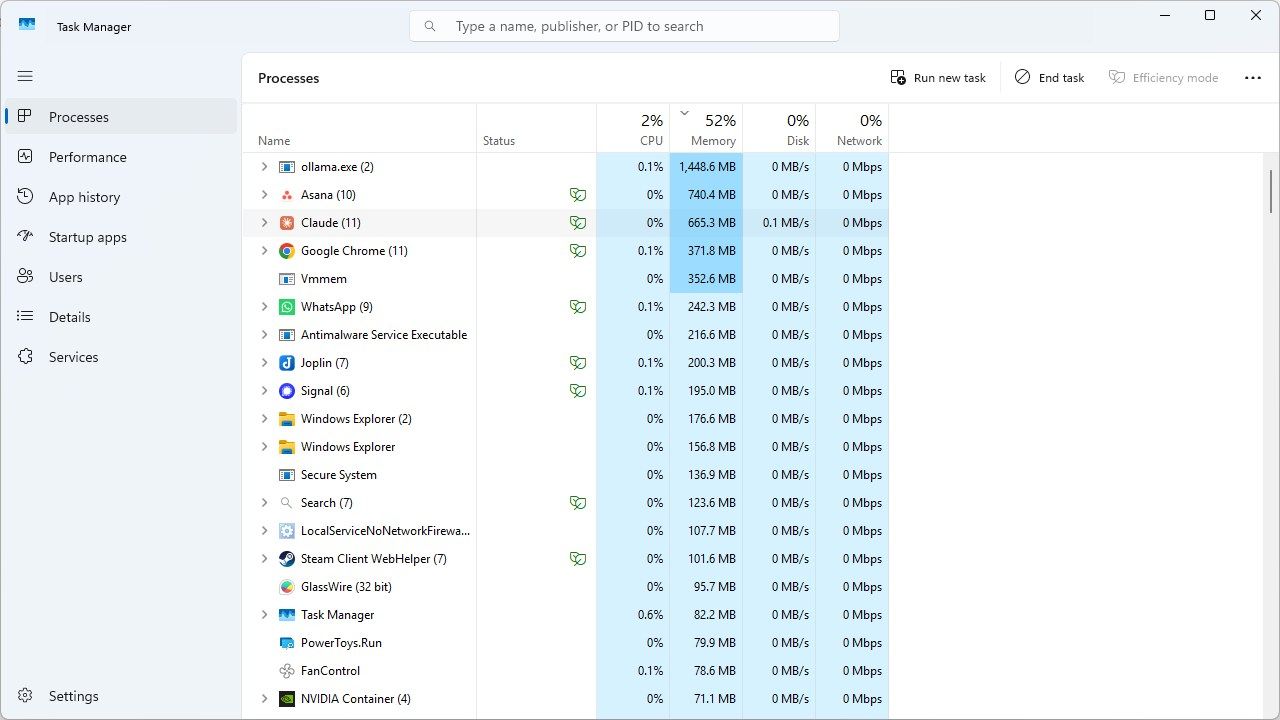Viewport: 1280px width, 720px height.
Task: Go to the Processes page
Action: 121,117
